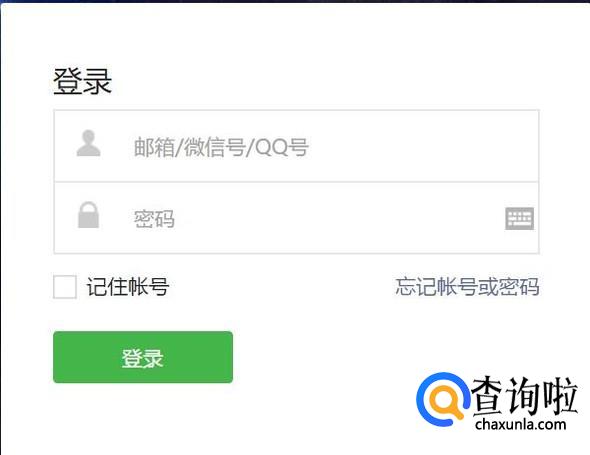590x455 pixels.
Task: Click the chaxunla.com watermark URL
Action: 520,425
